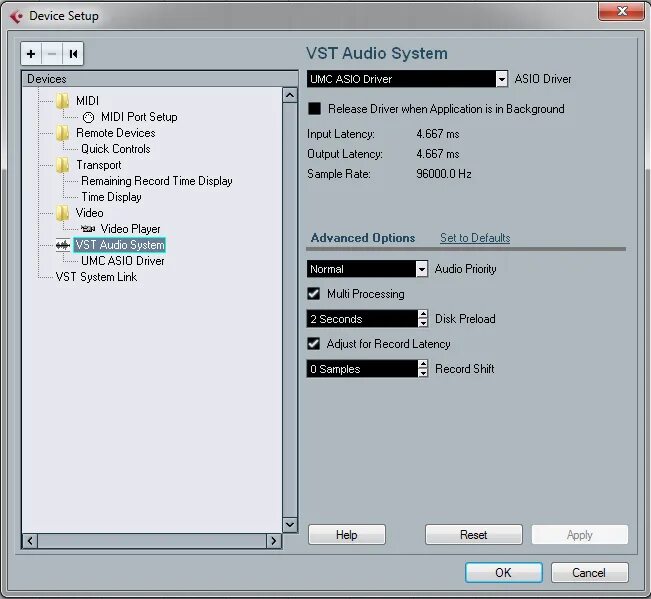Click the Transport folder icon
This screenshot has height=599, width=651.
pyautogui.click(x=63, y=165)
